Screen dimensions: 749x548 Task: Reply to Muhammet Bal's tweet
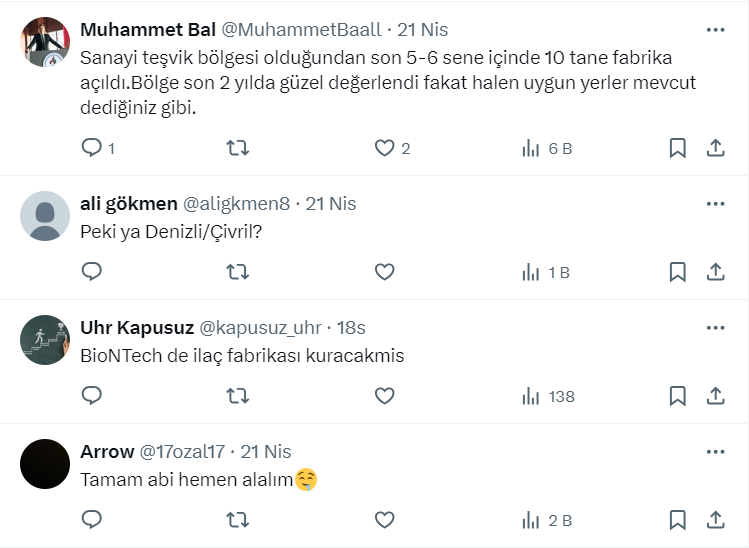click(92, 148)
